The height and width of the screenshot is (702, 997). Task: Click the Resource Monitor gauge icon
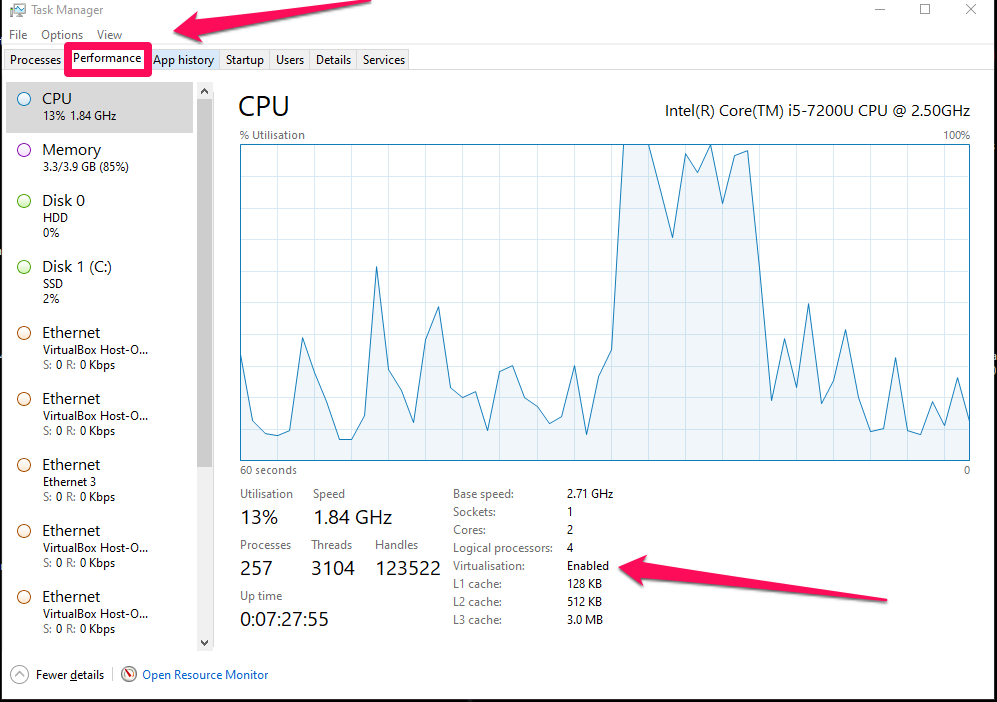point(129,674)
